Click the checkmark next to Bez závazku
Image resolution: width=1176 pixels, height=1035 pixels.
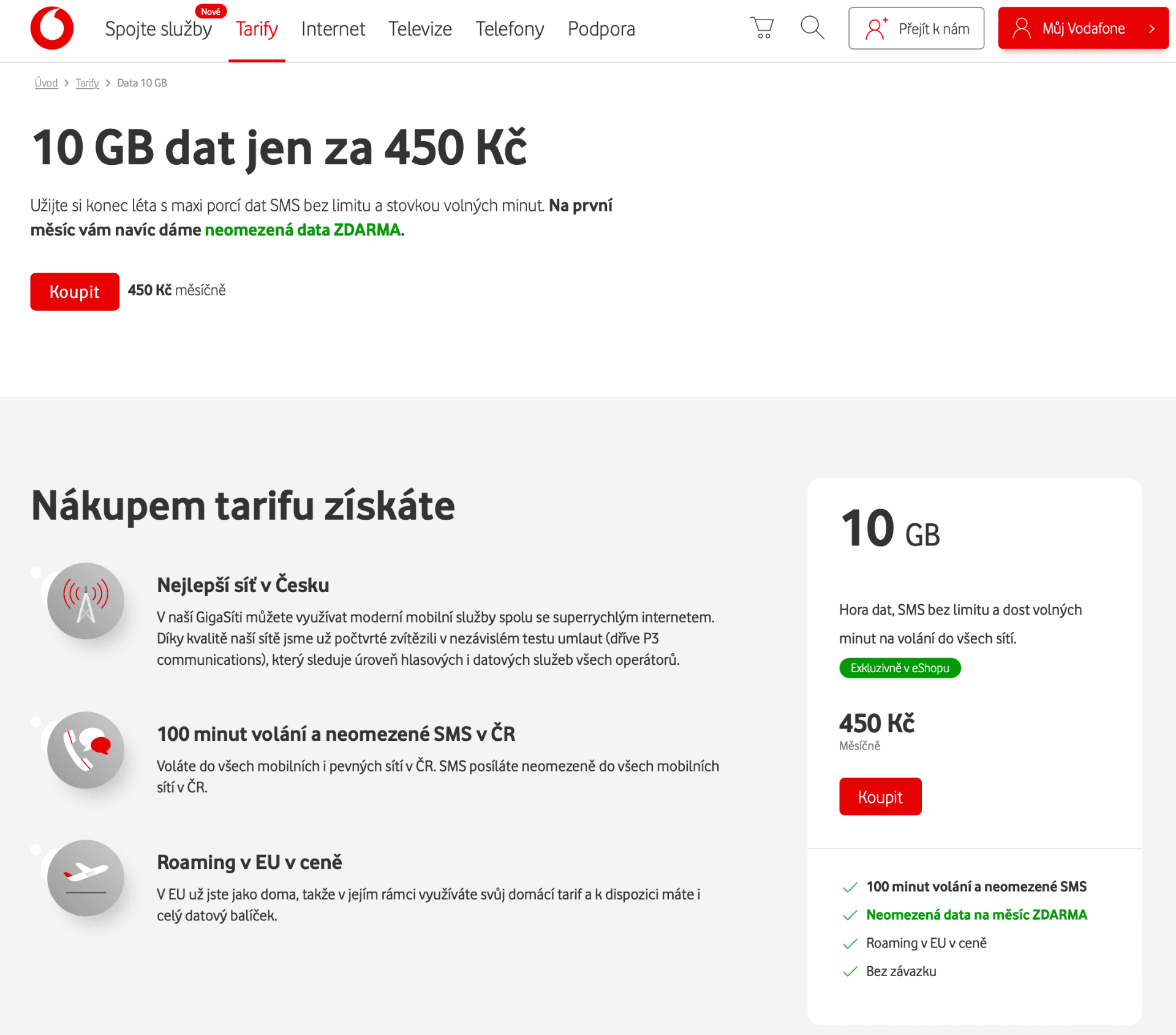850,971
